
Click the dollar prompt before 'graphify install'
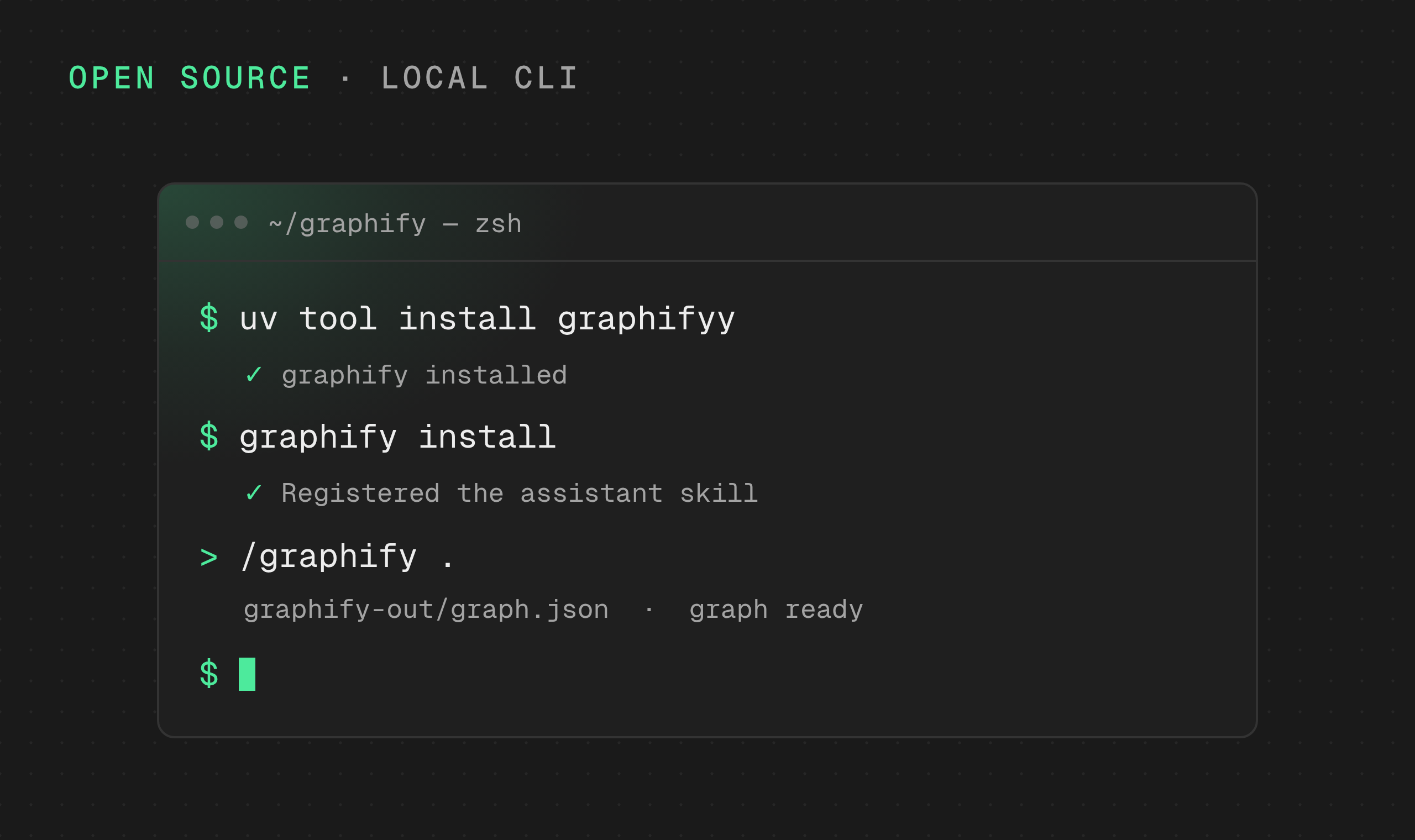pos(209,437)
